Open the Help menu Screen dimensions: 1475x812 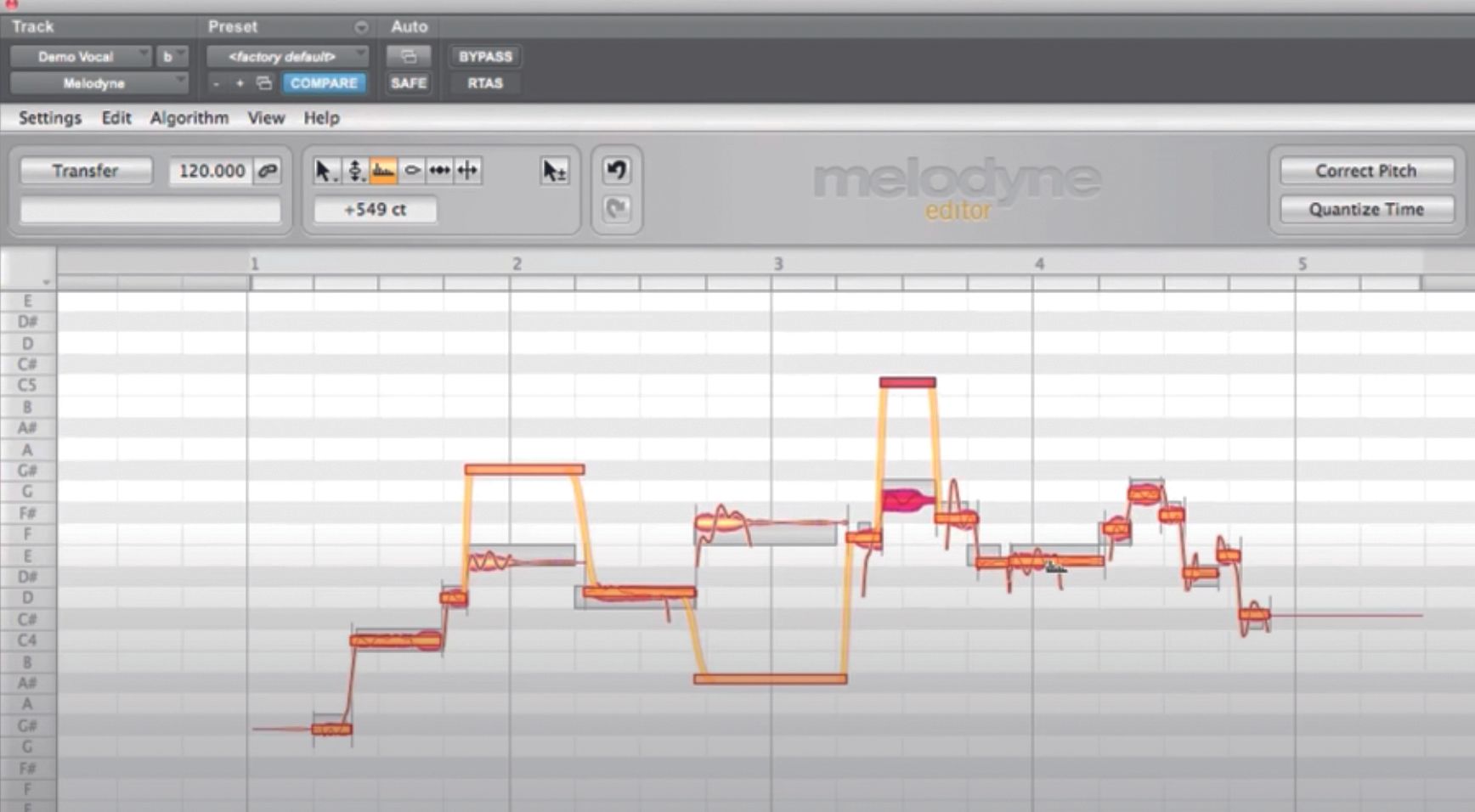pos(321,118)
